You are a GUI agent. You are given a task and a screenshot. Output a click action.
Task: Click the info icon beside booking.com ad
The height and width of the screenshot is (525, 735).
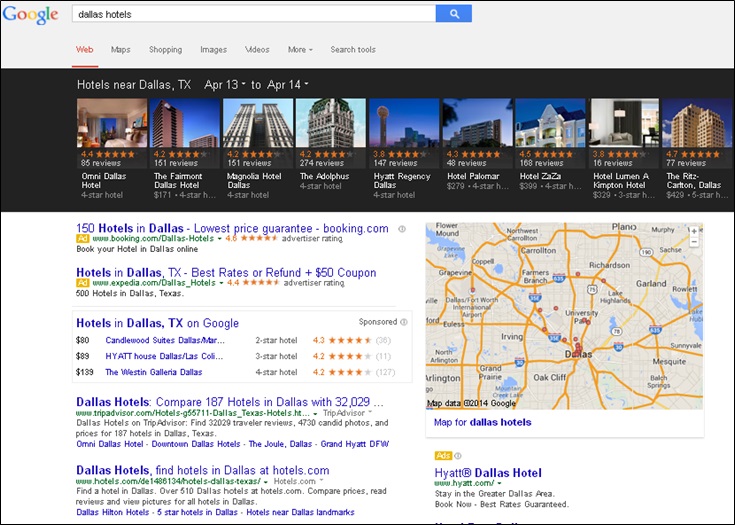click(402, 229)
